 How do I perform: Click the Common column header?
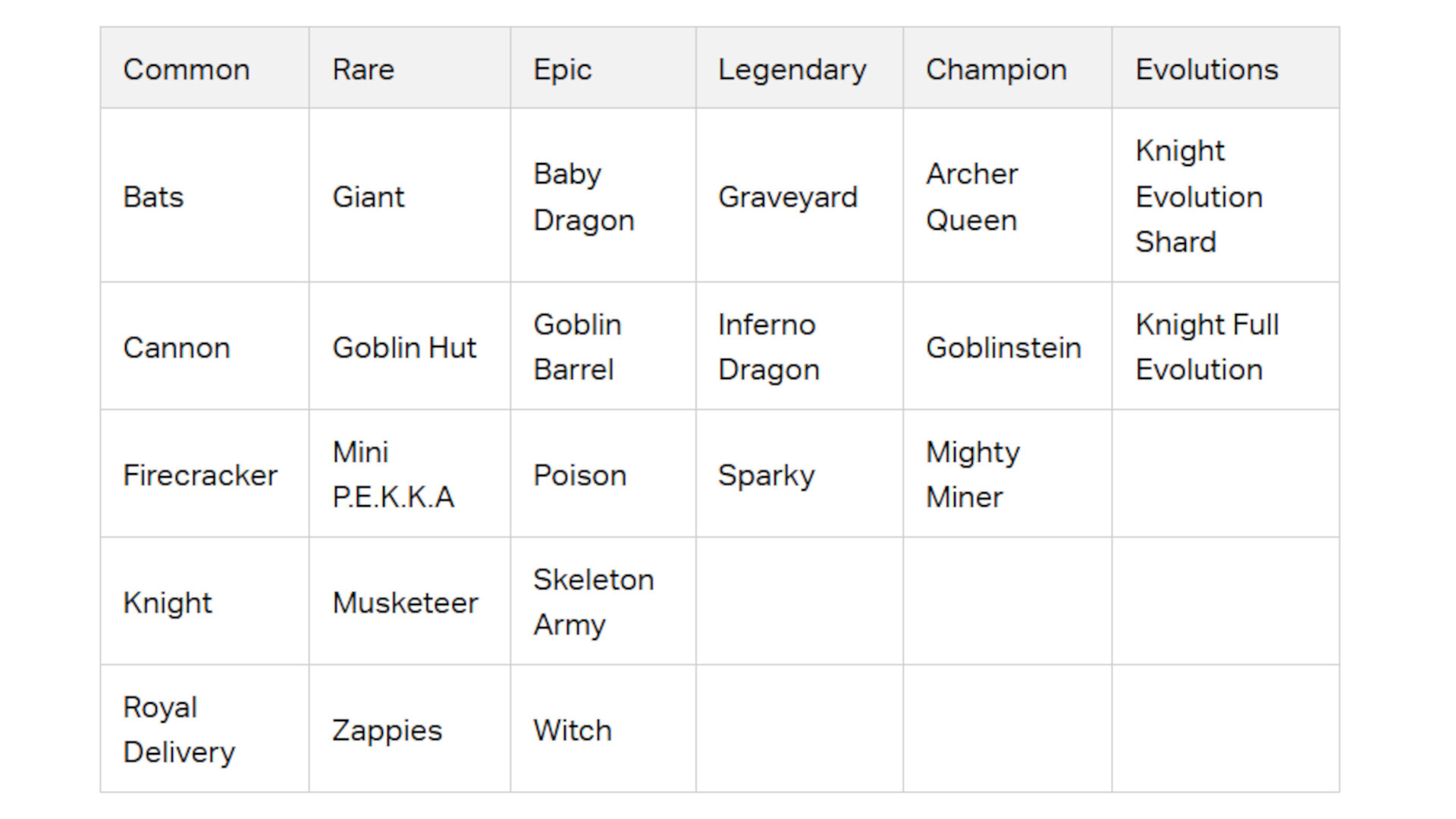187,70
